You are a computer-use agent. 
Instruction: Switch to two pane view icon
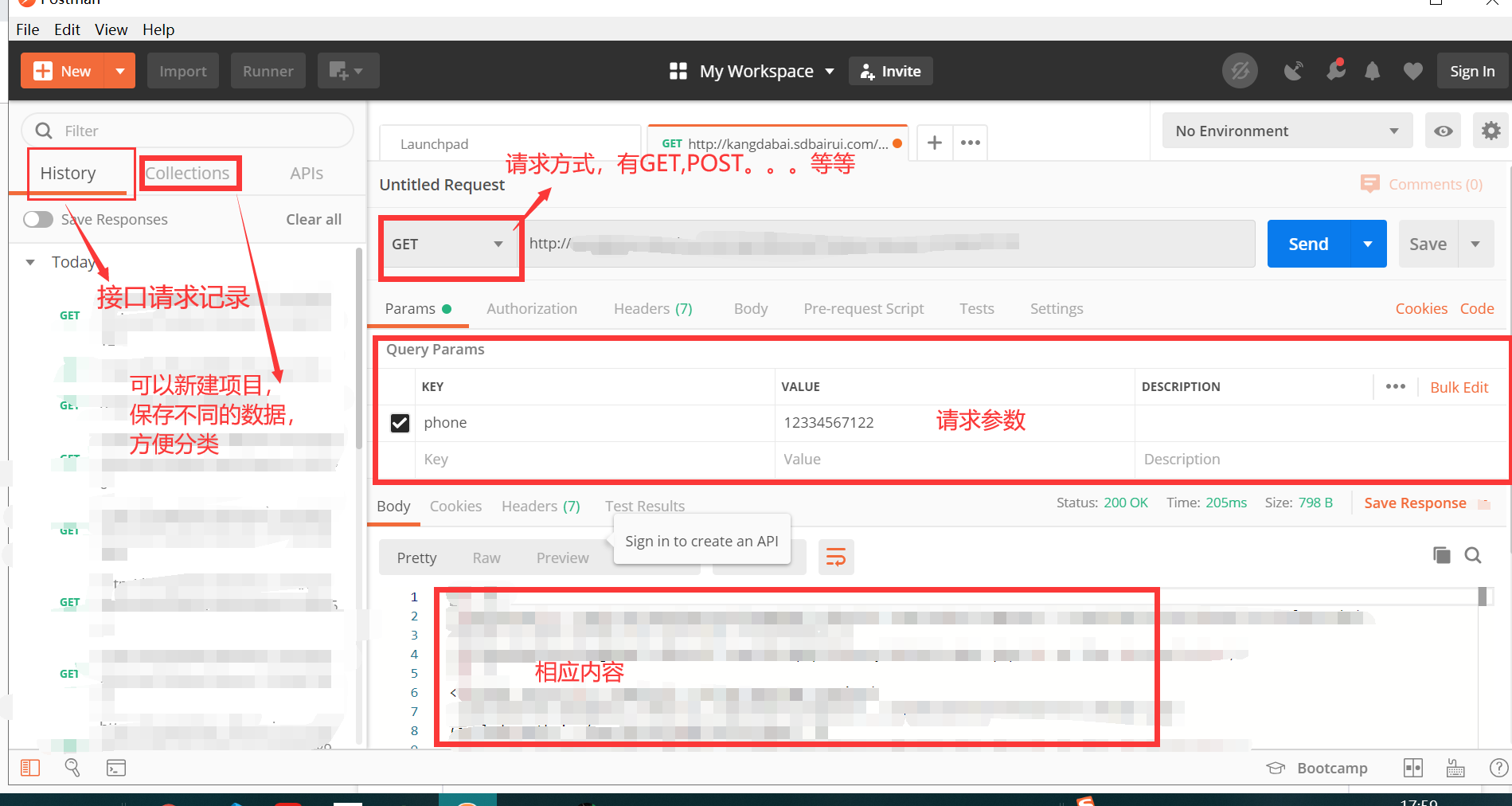click(x=1413, y=768)
